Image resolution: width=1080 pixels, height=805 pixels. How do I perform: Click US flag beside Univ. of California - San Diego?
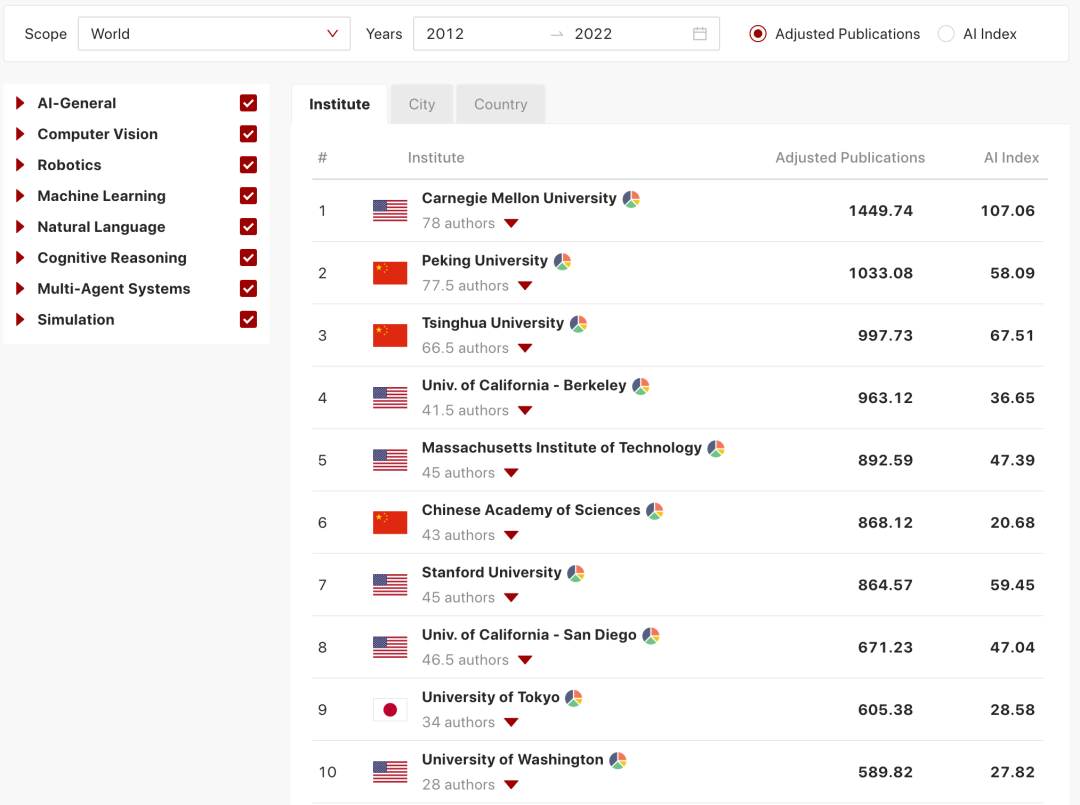point(390,647)
